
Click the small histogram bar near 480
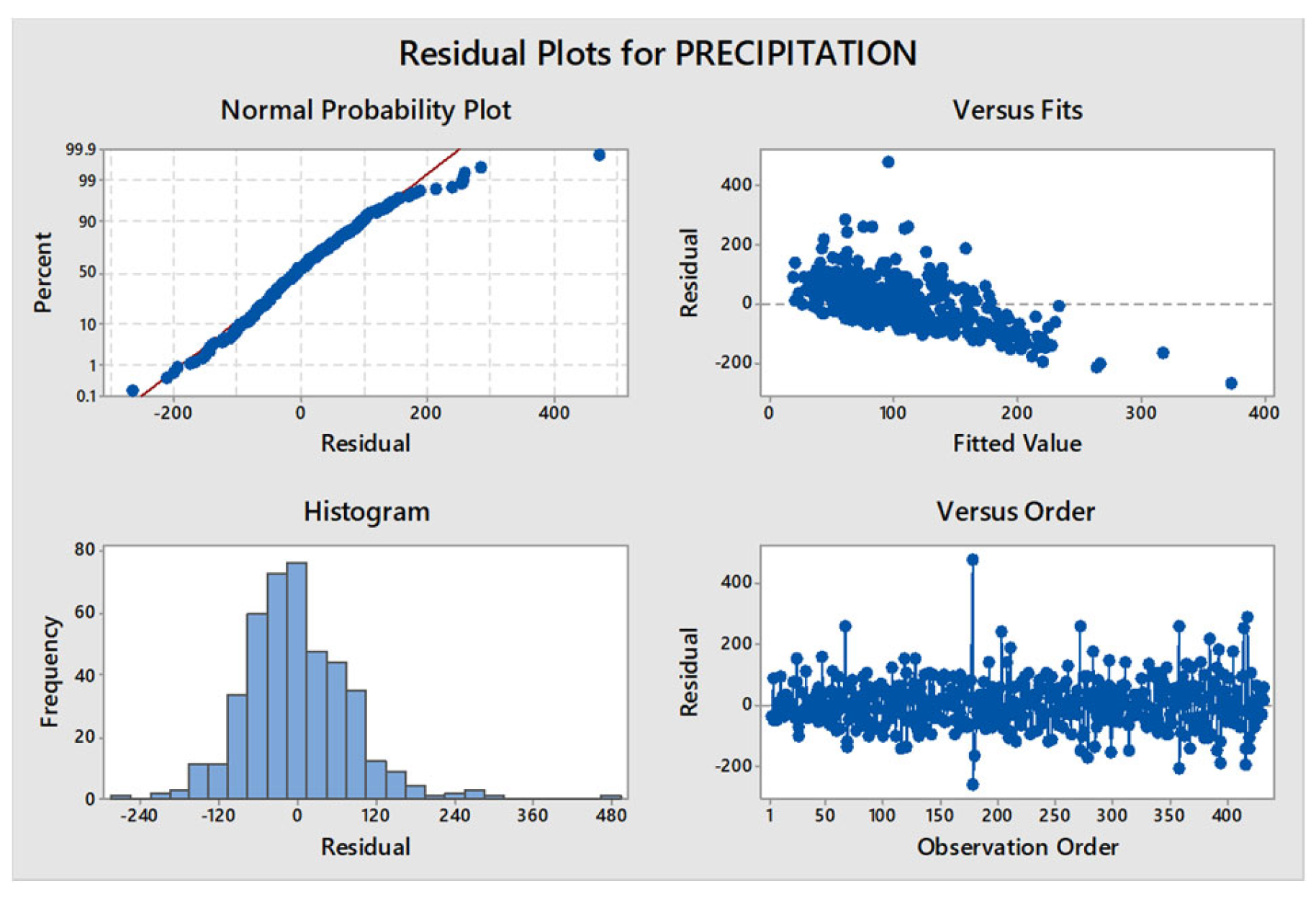click(611, 797)
